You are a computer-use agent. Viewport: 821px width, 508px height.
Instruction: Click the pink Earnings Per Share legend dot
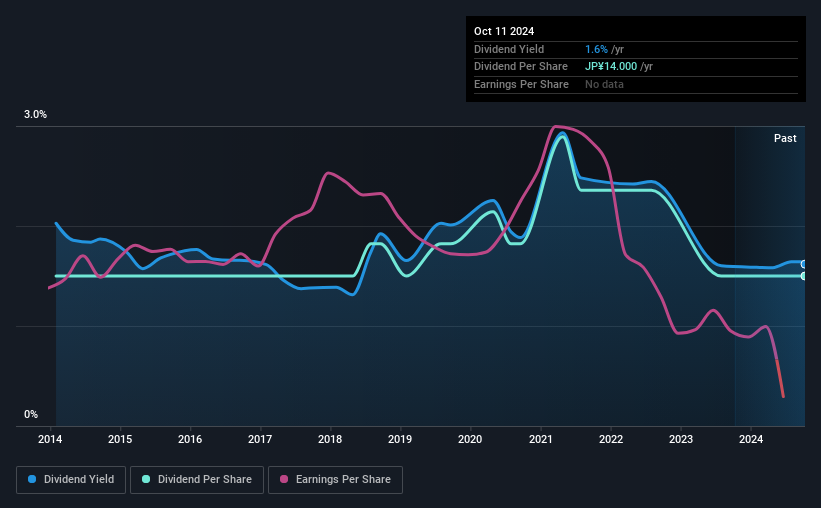coord(284,479)
